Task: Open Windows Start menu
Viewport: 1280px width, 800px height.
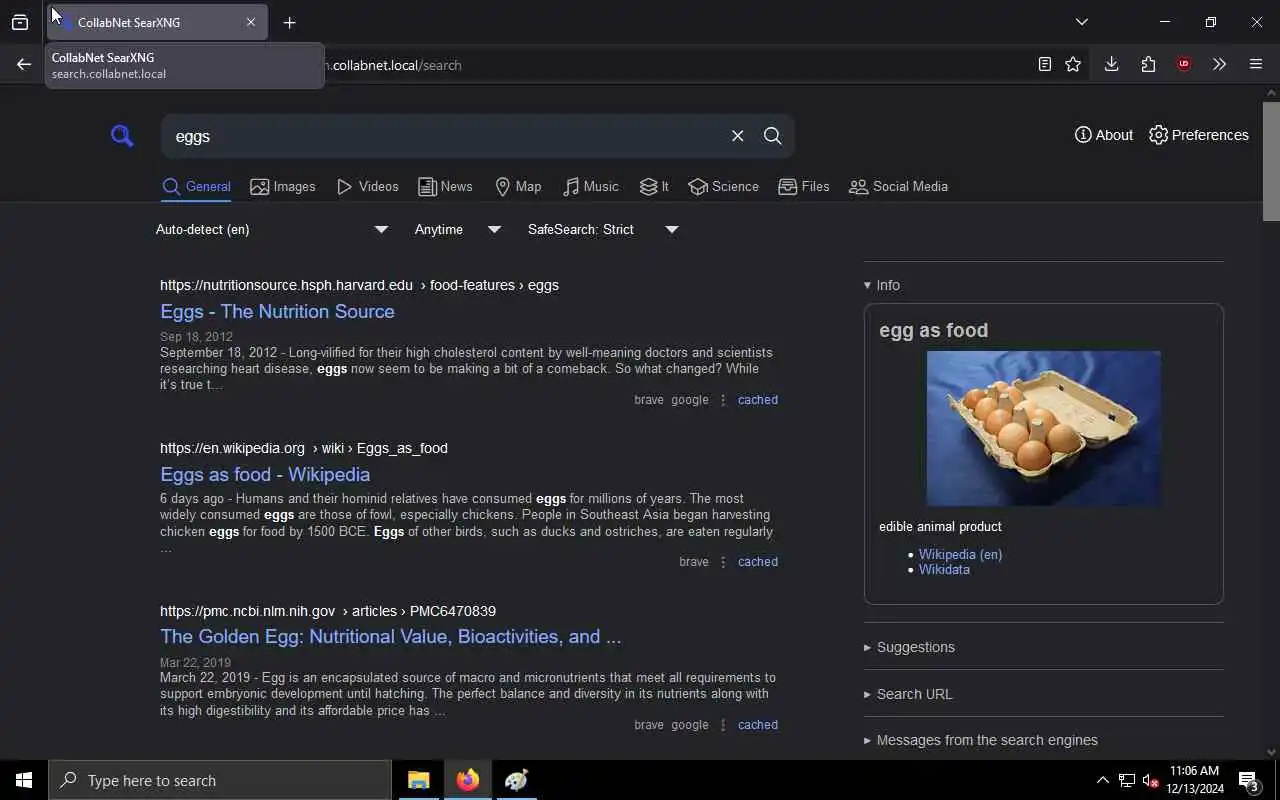Action: 24,780
